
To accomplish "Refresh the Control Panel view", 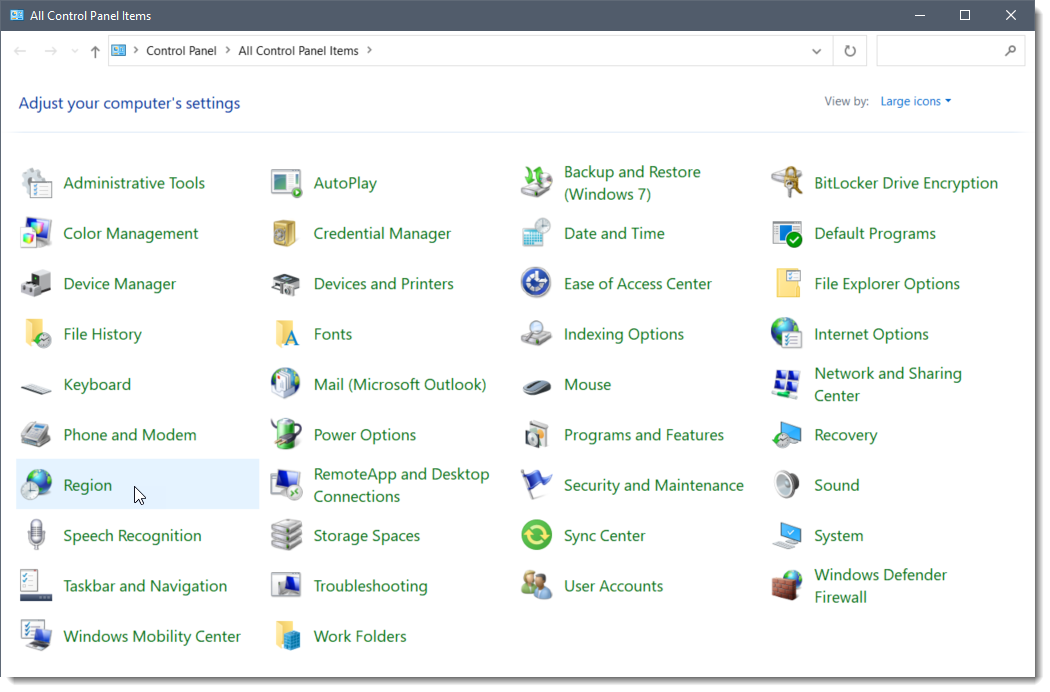I will 849,50.
